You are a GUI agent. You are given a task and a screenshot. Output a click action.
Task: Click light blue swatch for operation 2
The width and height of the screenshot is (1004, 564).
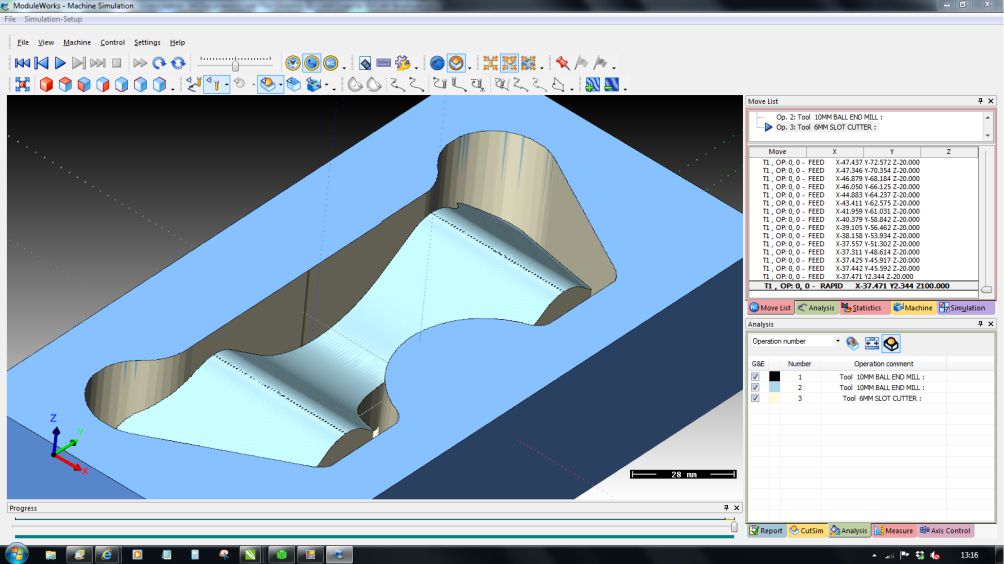click(x=775, y=387)
